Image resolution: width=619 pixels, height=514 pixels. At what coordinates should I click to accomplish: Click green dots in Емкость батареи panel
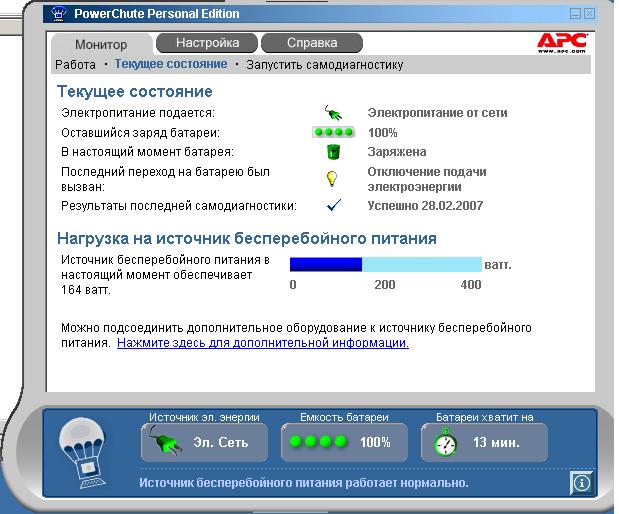318,442
